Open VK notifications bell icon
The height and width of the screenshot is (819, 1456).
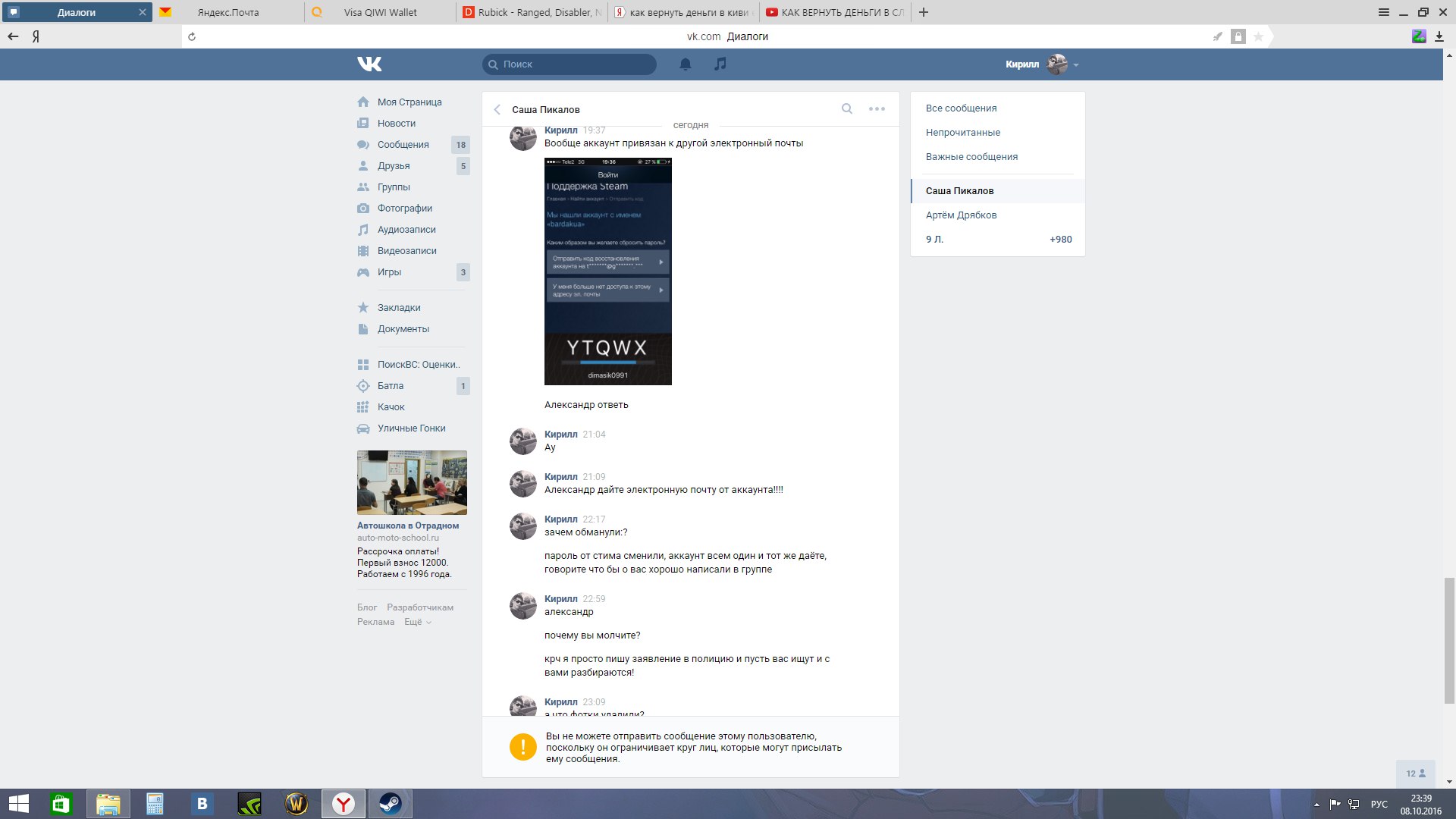click(x=685, y=64)
